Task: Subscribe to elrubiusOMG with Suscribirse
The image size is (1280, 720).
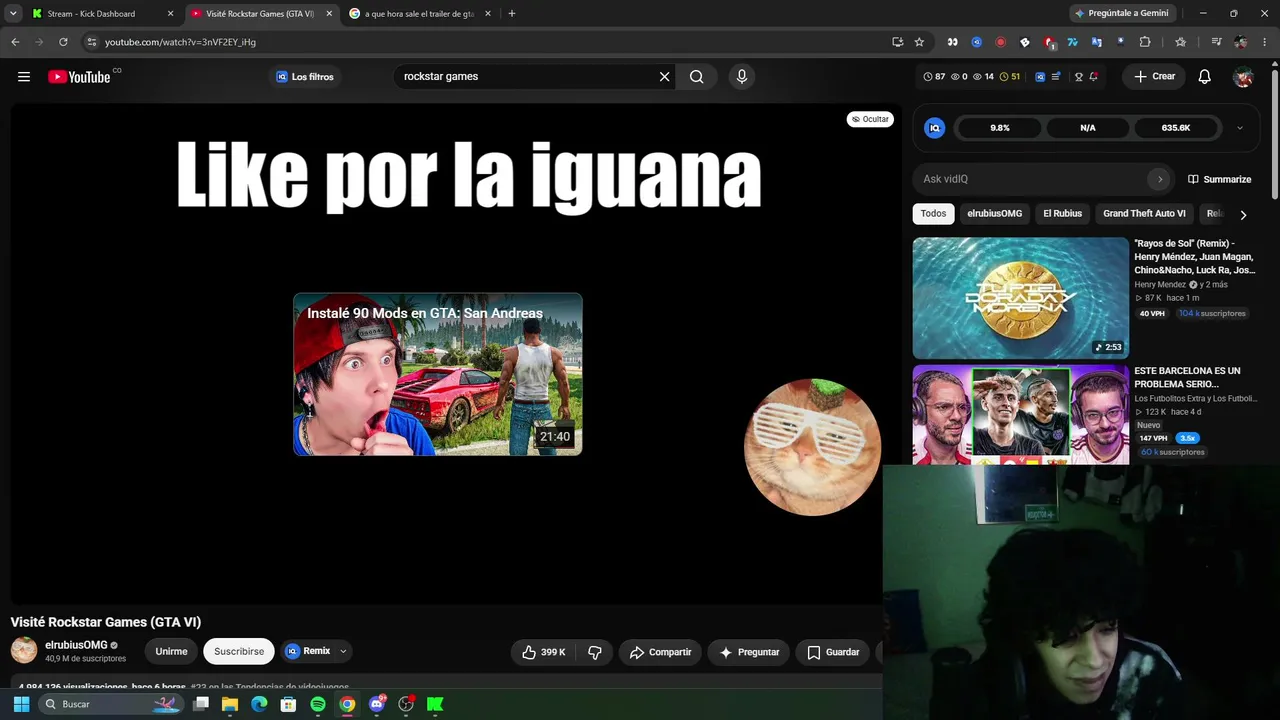Action: point(239,651)
